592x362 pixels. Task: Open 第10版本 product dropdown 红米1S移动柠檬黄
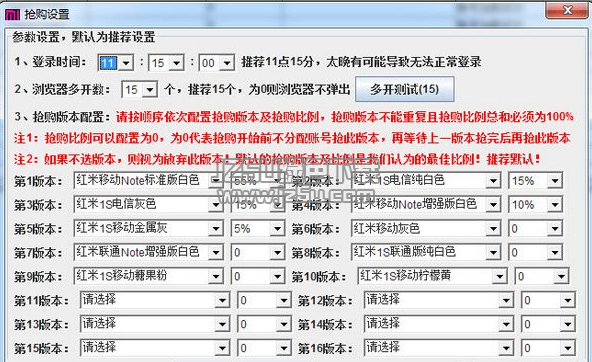click(432, 276)
